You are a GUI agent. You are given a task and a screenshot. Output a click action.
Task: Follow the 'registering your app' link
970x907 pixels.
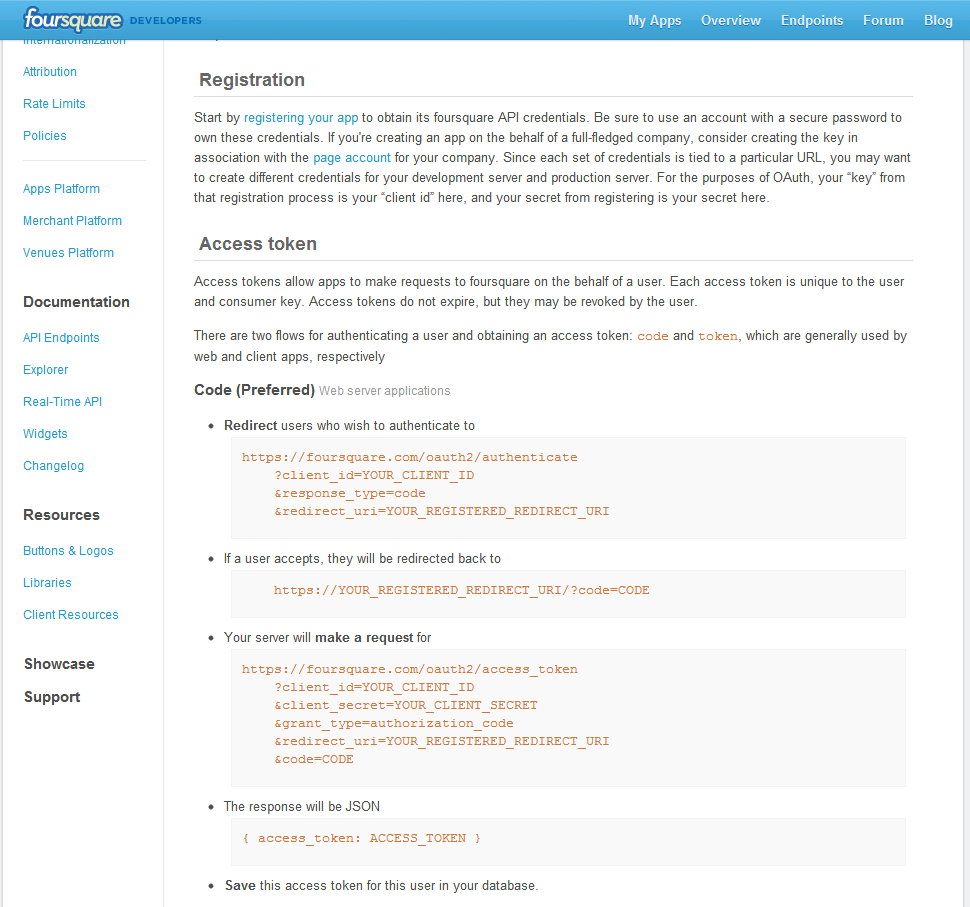300,117
